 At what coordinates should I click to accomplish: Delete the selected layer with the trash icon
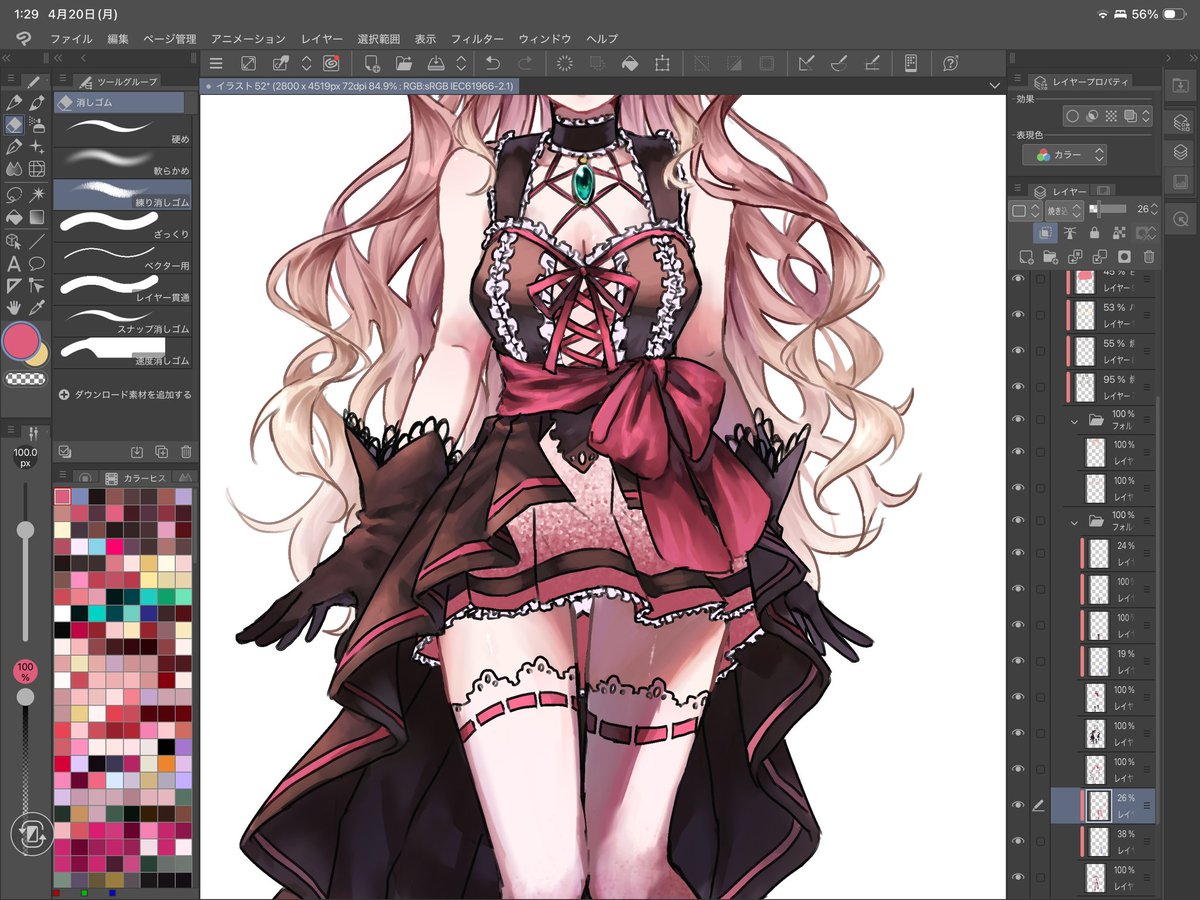tap(1148, 257)
